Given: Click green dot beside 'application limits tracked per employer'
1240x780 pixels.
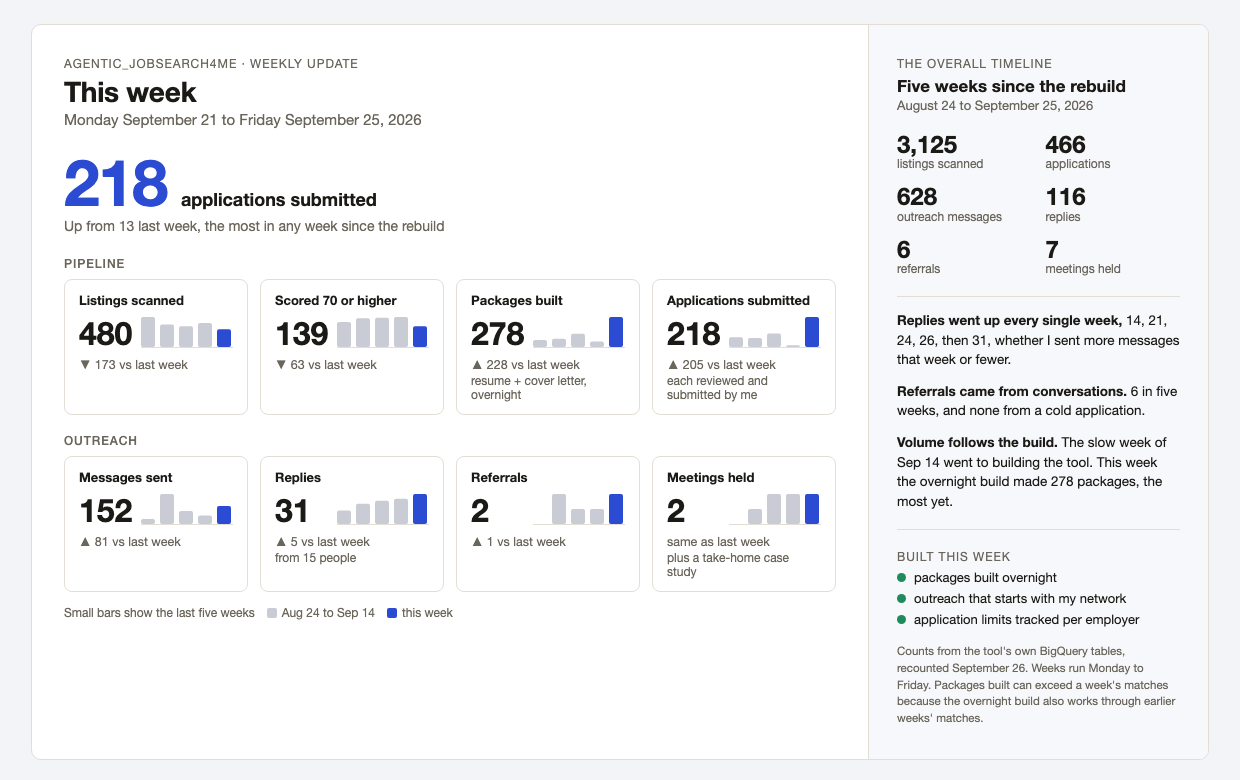Looking at the screenshot, I should pyautogui.click(x=901, y=620).
